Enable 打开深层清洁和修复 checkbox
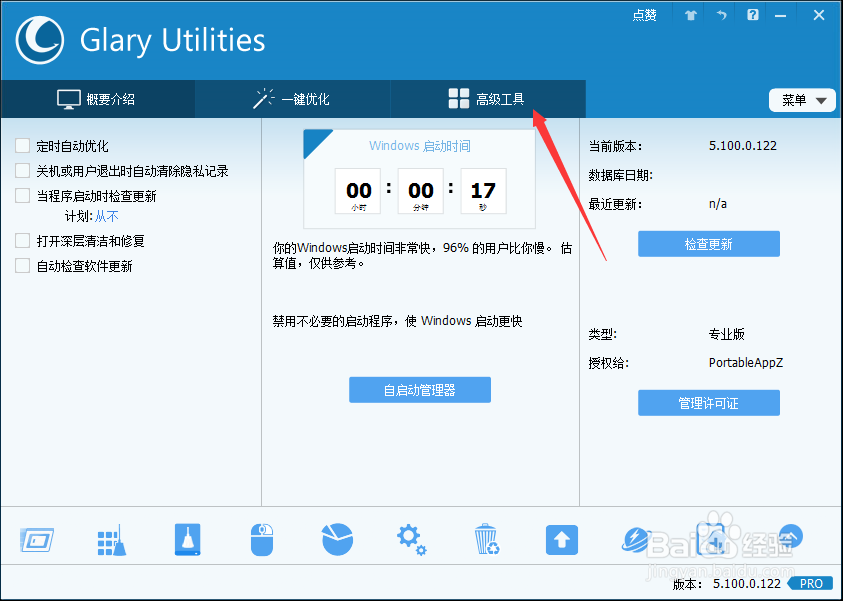Viewport: 843px width, 601px height. coord(21,241)
